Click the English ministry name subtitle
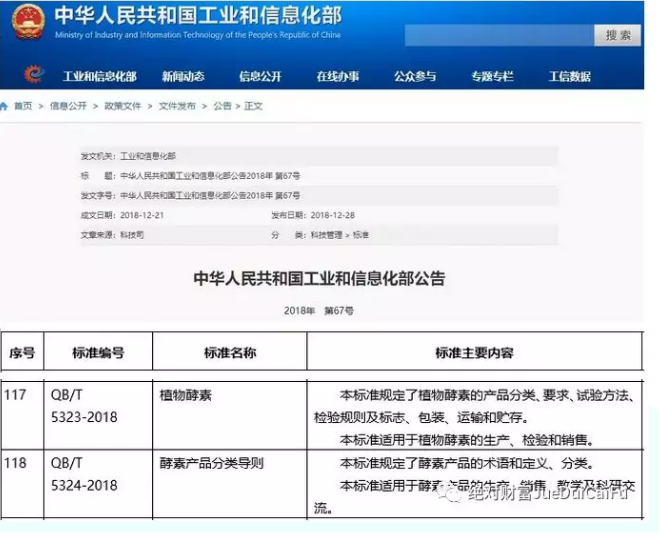Image resolution: width=660 pixels, height=536 pixels. pos(198,35)
